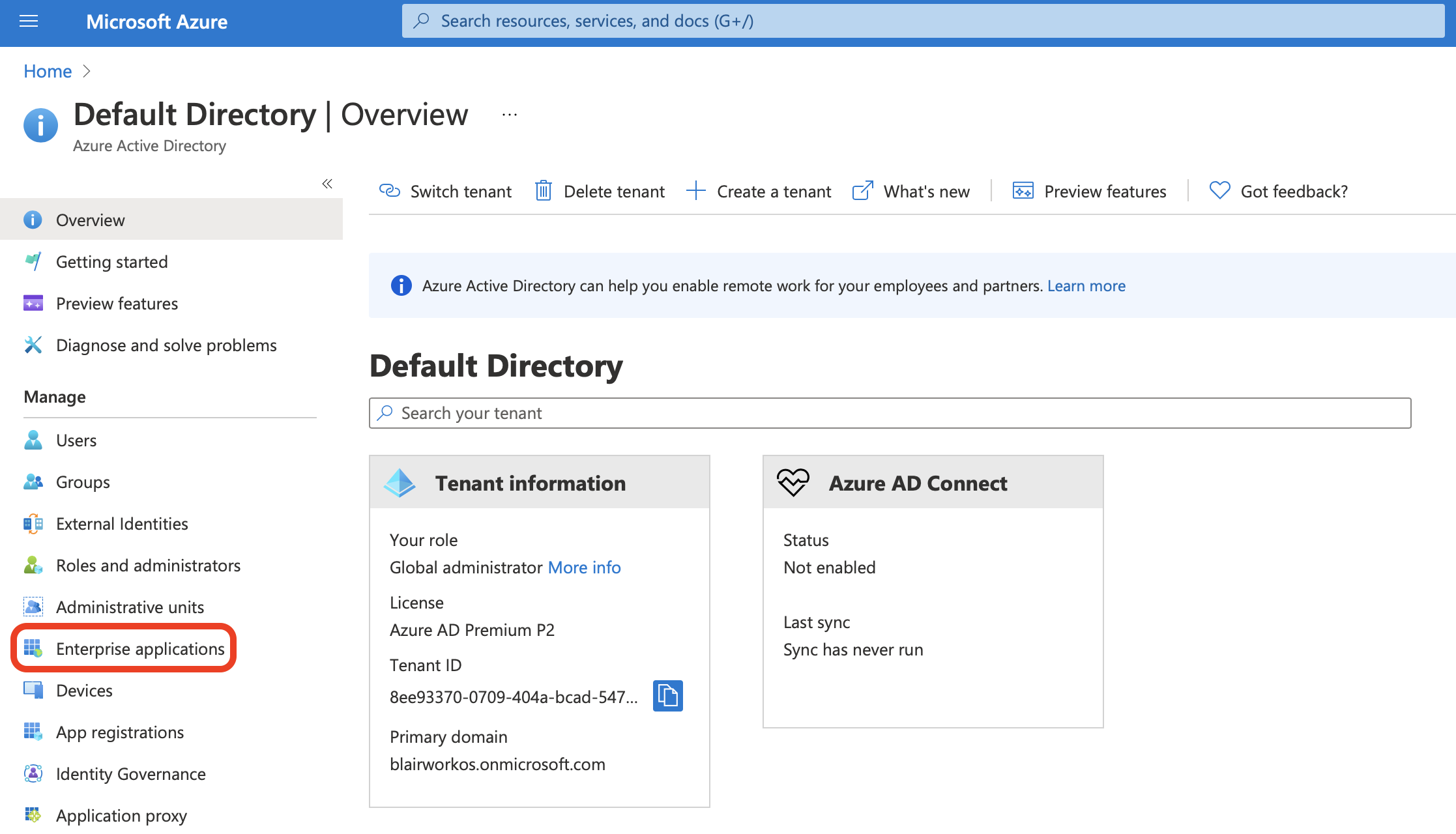Click the Tenant information card header
This screenshot has width=1456, height=834.
point(540,483)
